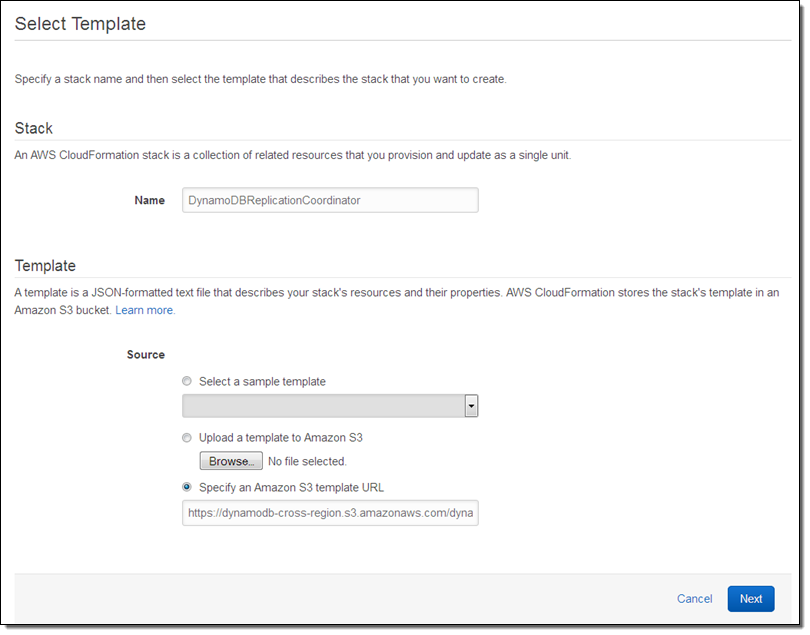
Task: Click the Cancel link
Action: [694, 599]
